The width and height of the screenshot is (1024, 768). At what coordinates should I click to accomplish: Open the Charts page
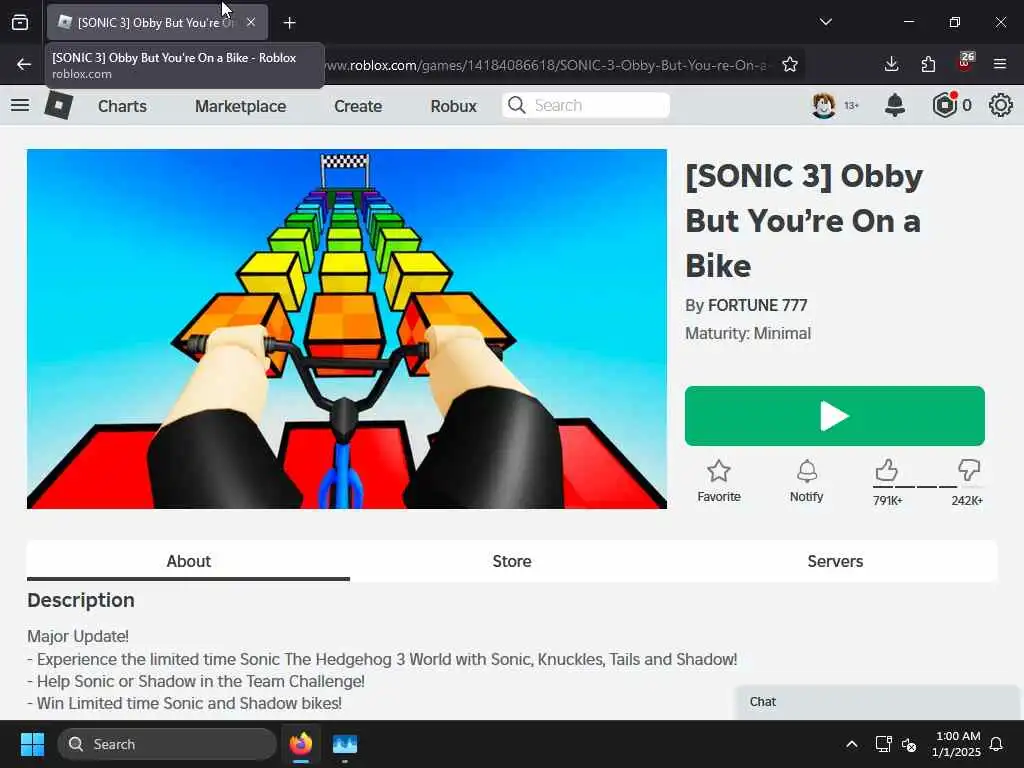[122, 106]
